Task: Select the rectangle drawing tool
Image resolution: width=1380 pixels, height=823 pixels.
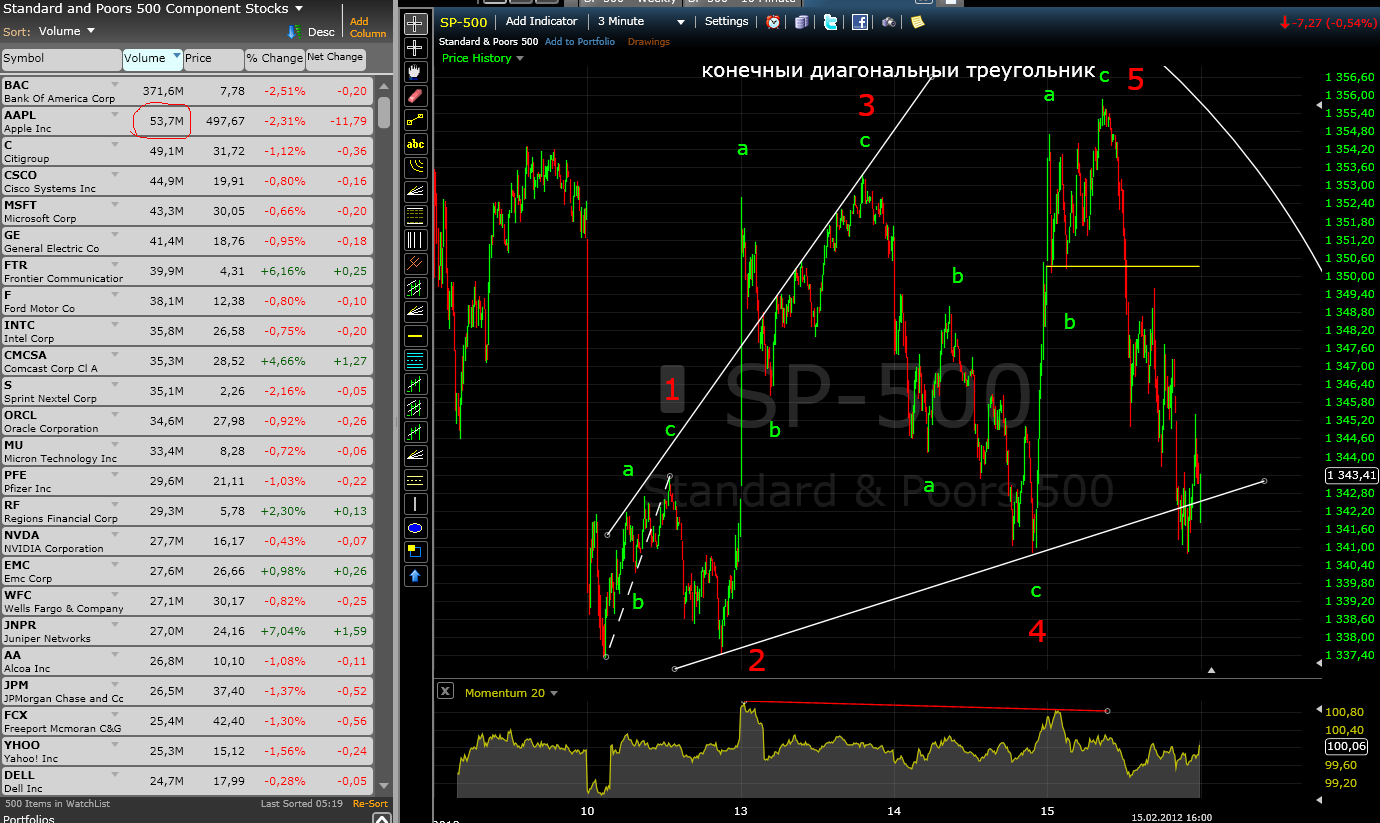Action: 416,551
